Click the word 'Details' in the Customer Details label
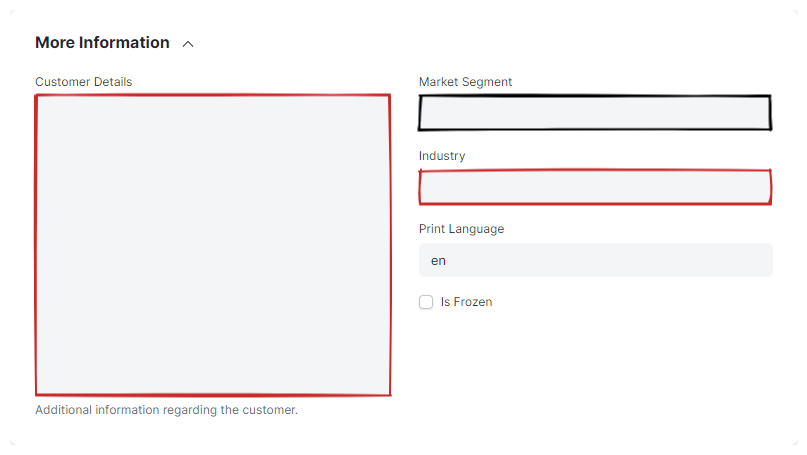 tap(111, 82)
